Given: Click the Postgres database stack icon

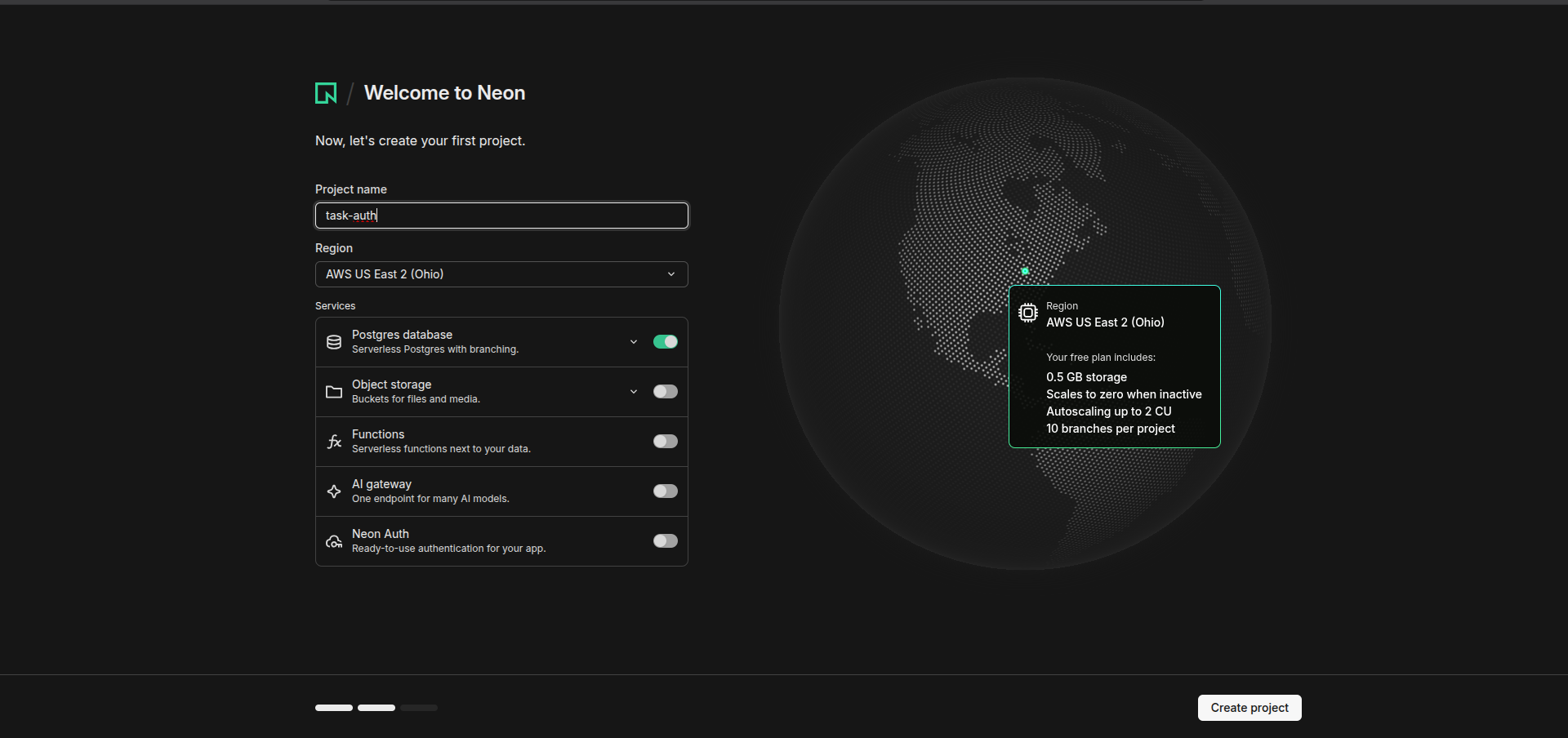Looking at the screenshot, I should click(334, 342).
